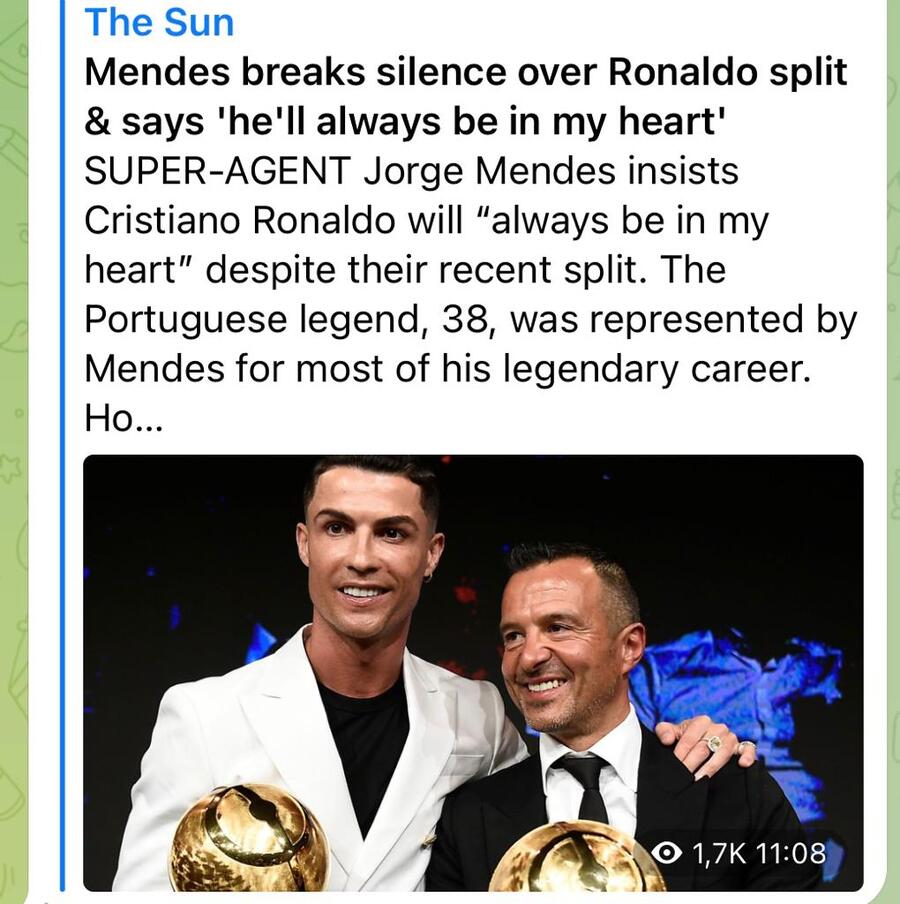Click the 1,7K view count
The image size is (900, 904).
tap(720, 853)
